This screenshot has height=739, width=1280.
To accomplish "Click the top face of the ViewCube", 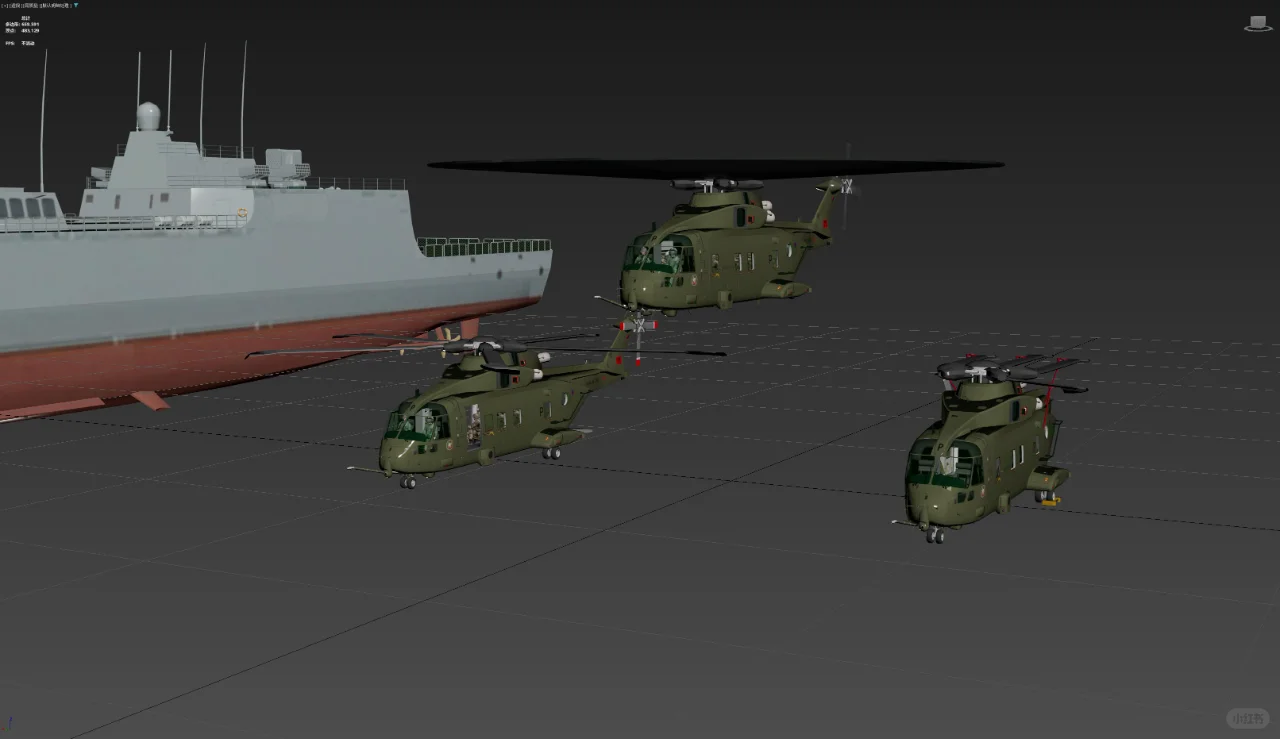I will pos(1258,18).
